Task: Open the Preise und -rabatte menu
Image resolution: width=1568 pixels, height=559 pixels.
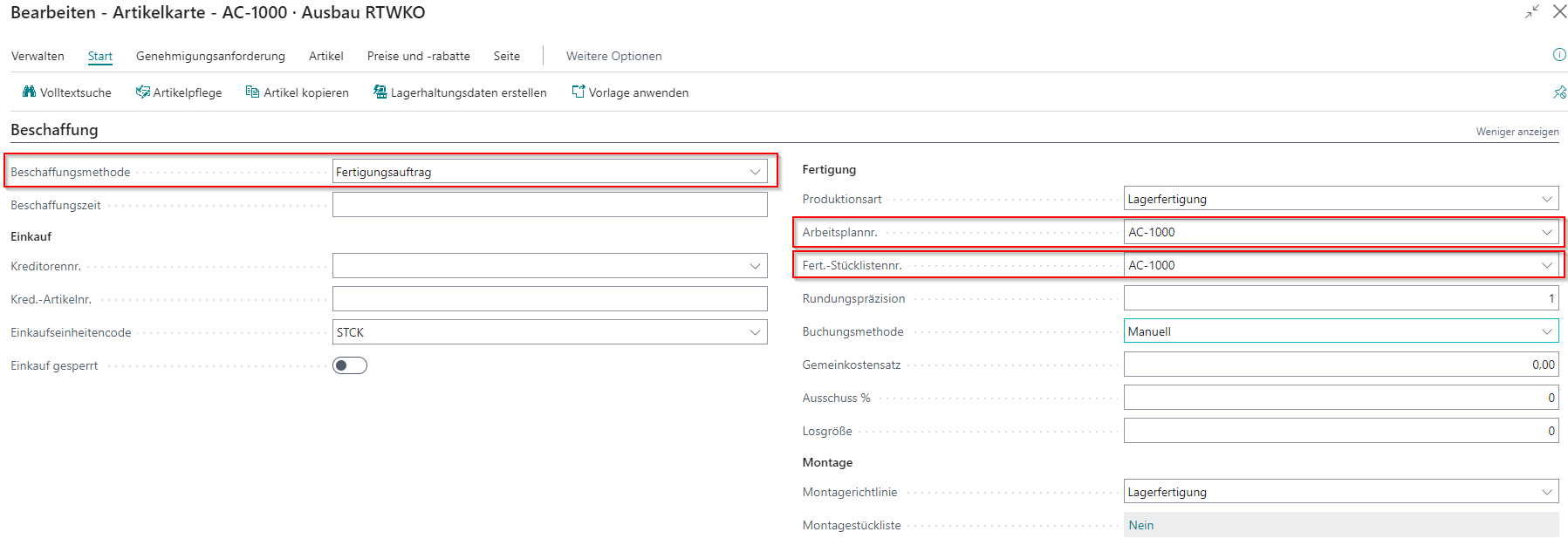Action: pos(418,56)
